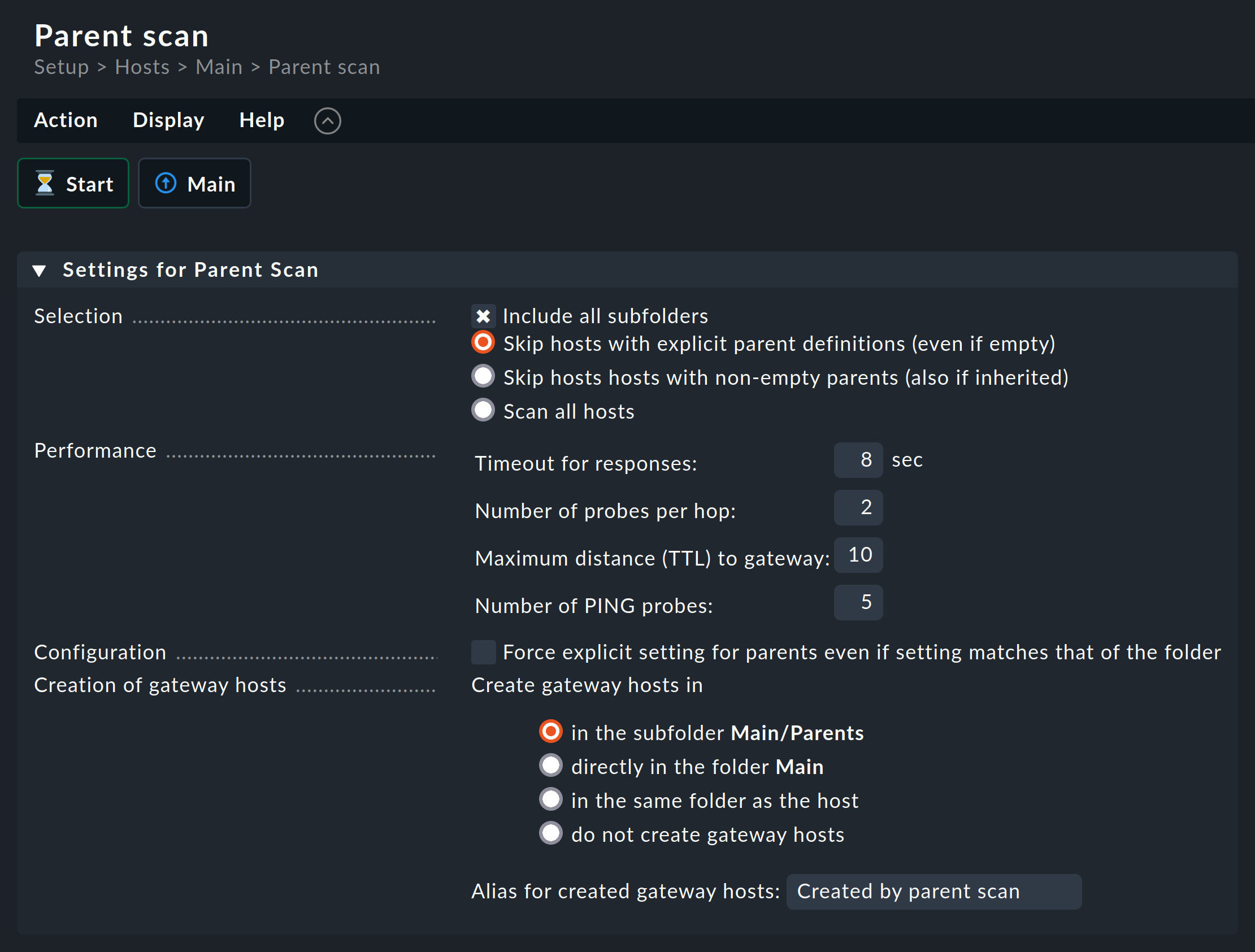Choose directly in the folder Main

click(551, 766)
